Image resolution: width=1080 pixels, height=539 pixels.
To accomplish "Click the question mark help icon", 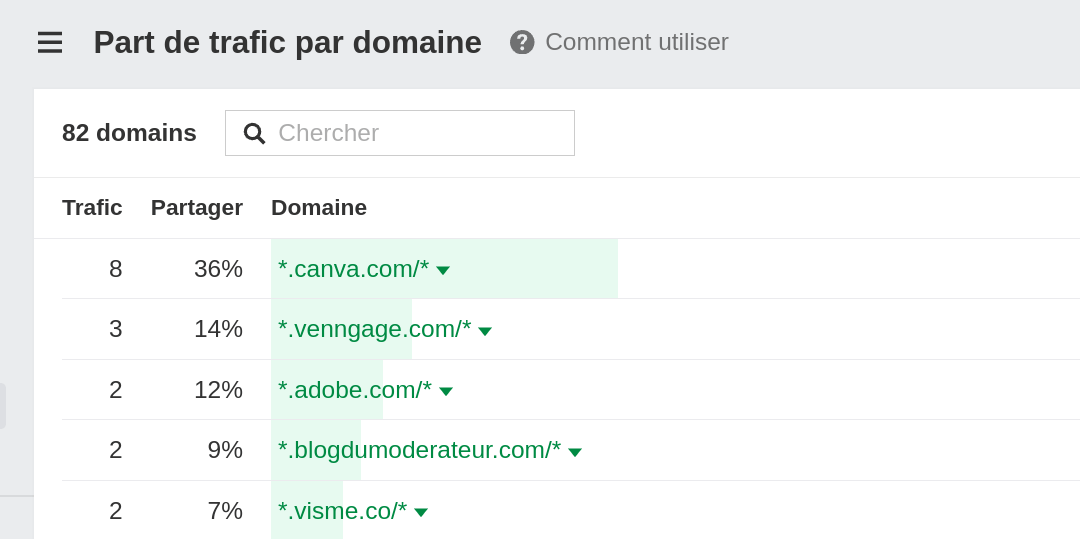I will (522, 43).
